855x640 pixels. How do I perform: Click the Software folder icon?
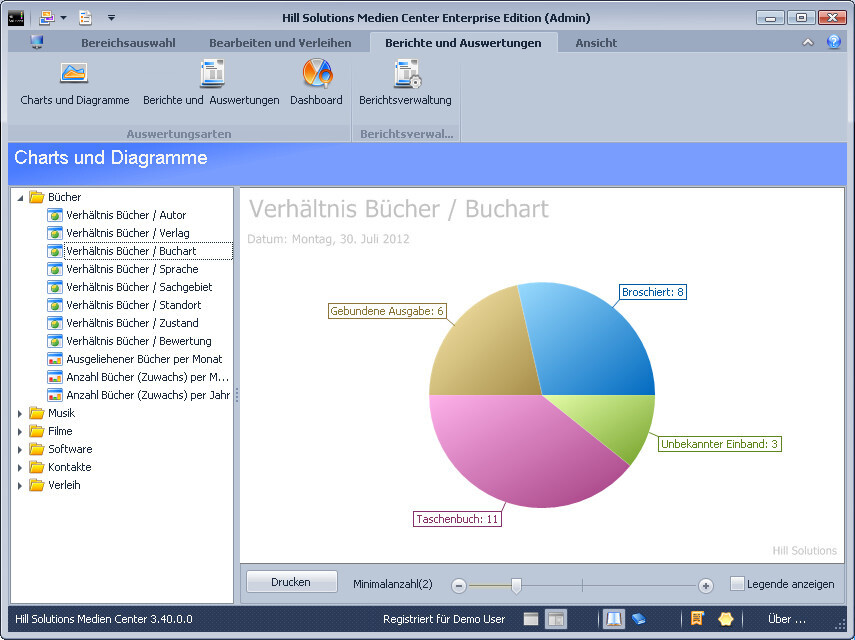[x=37, y=449]
